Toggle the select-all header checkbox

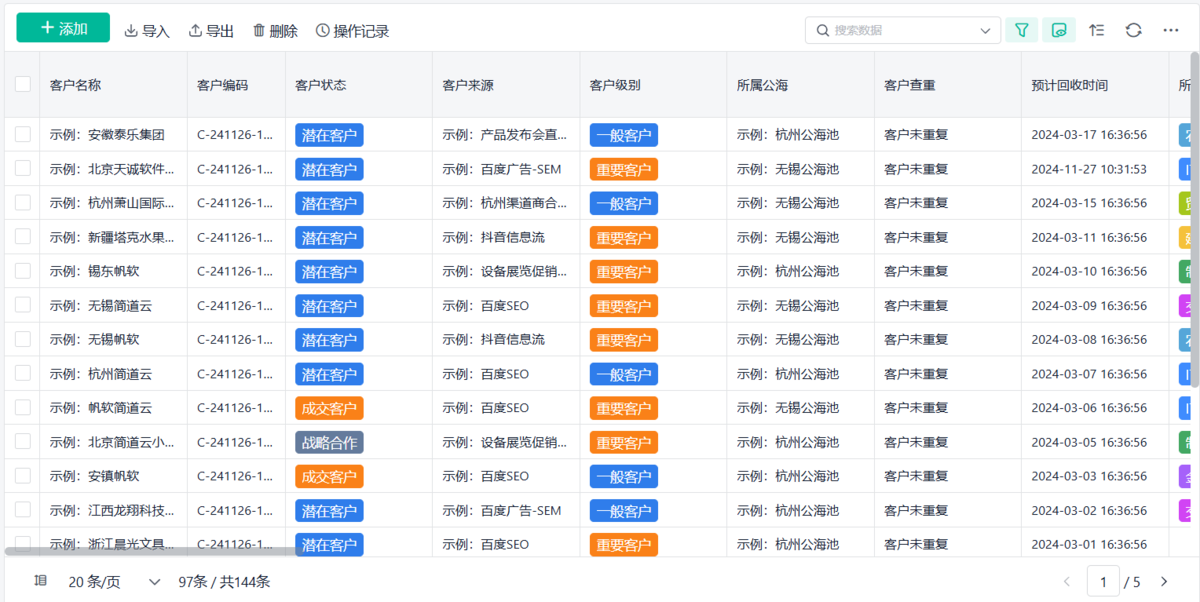[23, 85]
